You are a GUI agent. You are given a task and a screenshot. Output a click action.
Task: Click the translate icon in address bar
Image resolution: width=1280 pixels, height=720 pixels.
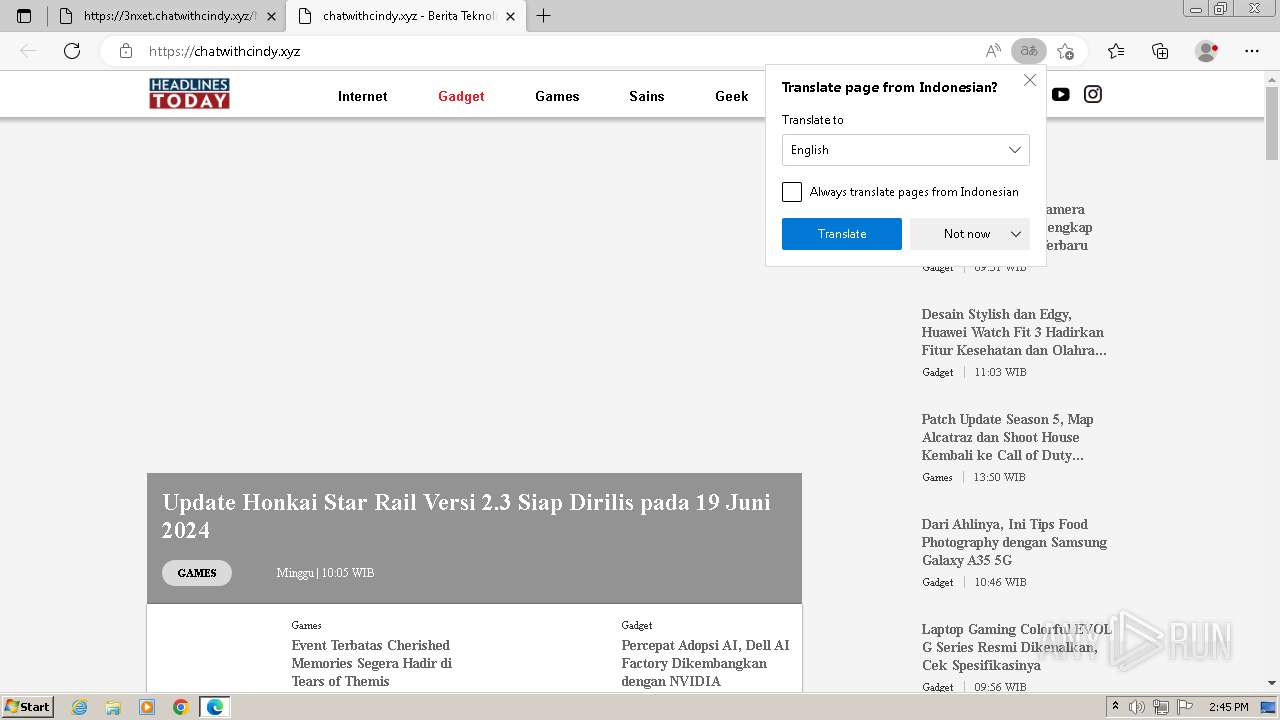tap(1028, 51)
